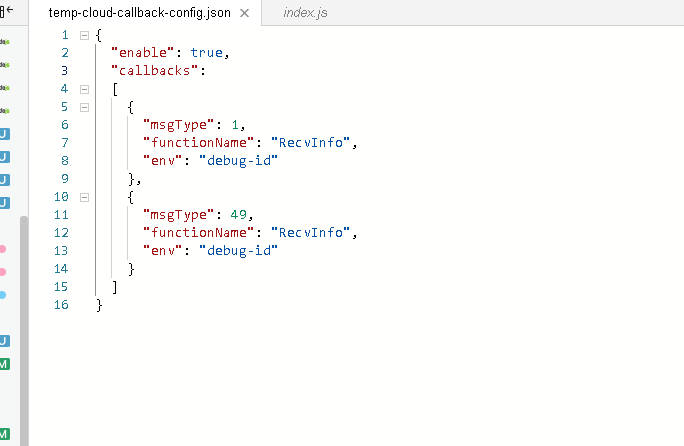
Task: Click line number 16 in the gutter
Action: pyautogui.click(x=62, y=305)
